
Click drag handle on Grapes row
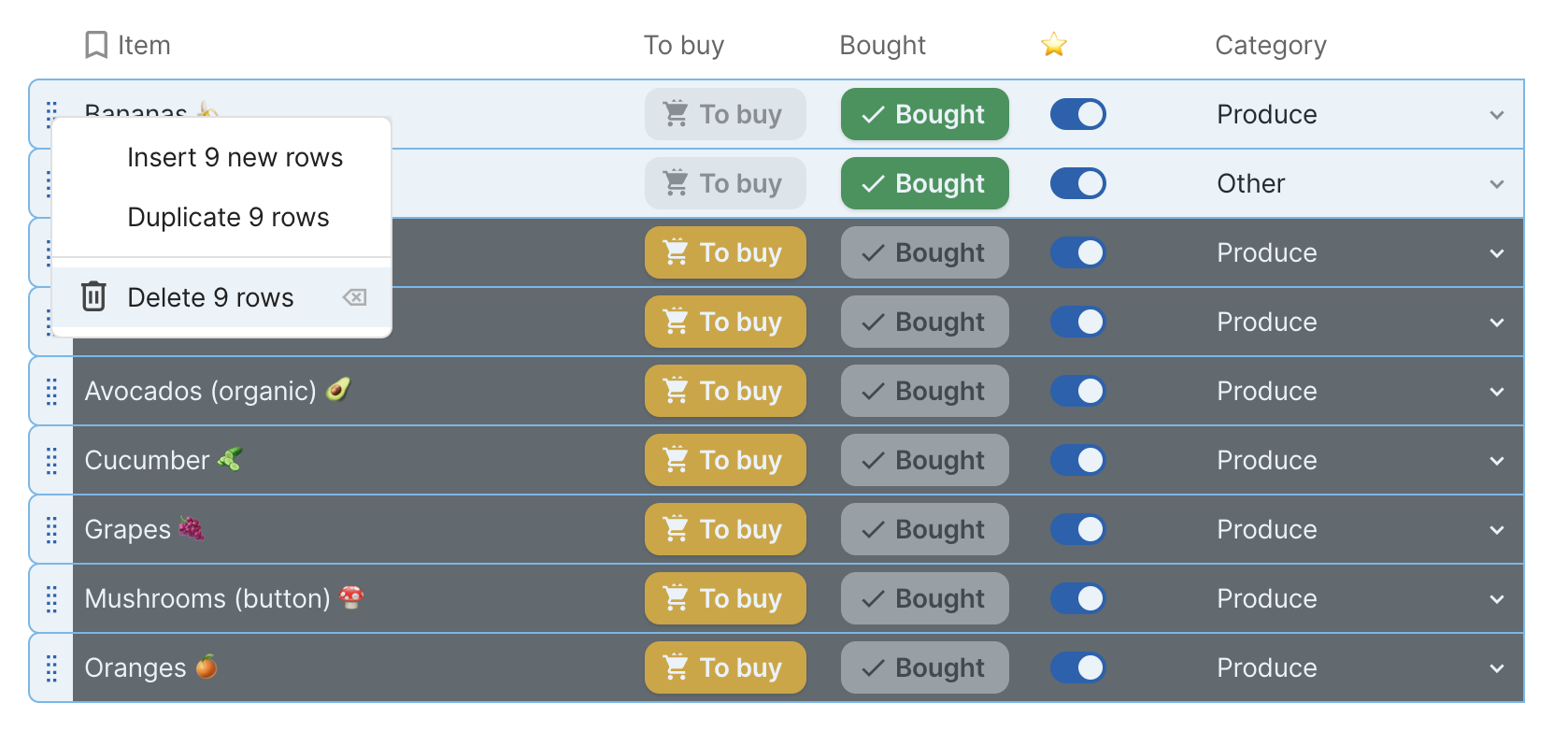click(51, 529)
